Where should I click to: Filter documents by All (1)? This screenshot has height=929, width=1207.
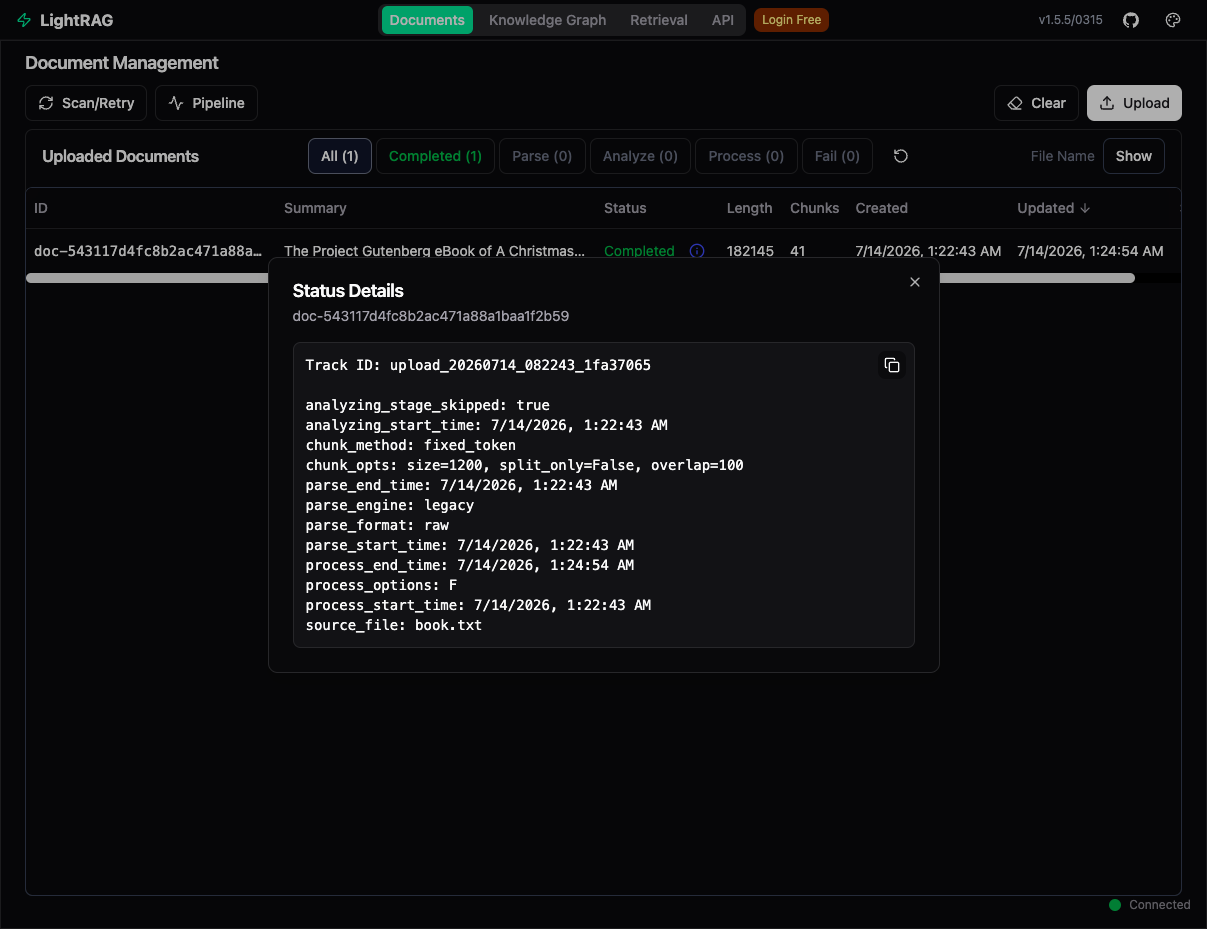[x=340, y=156]
